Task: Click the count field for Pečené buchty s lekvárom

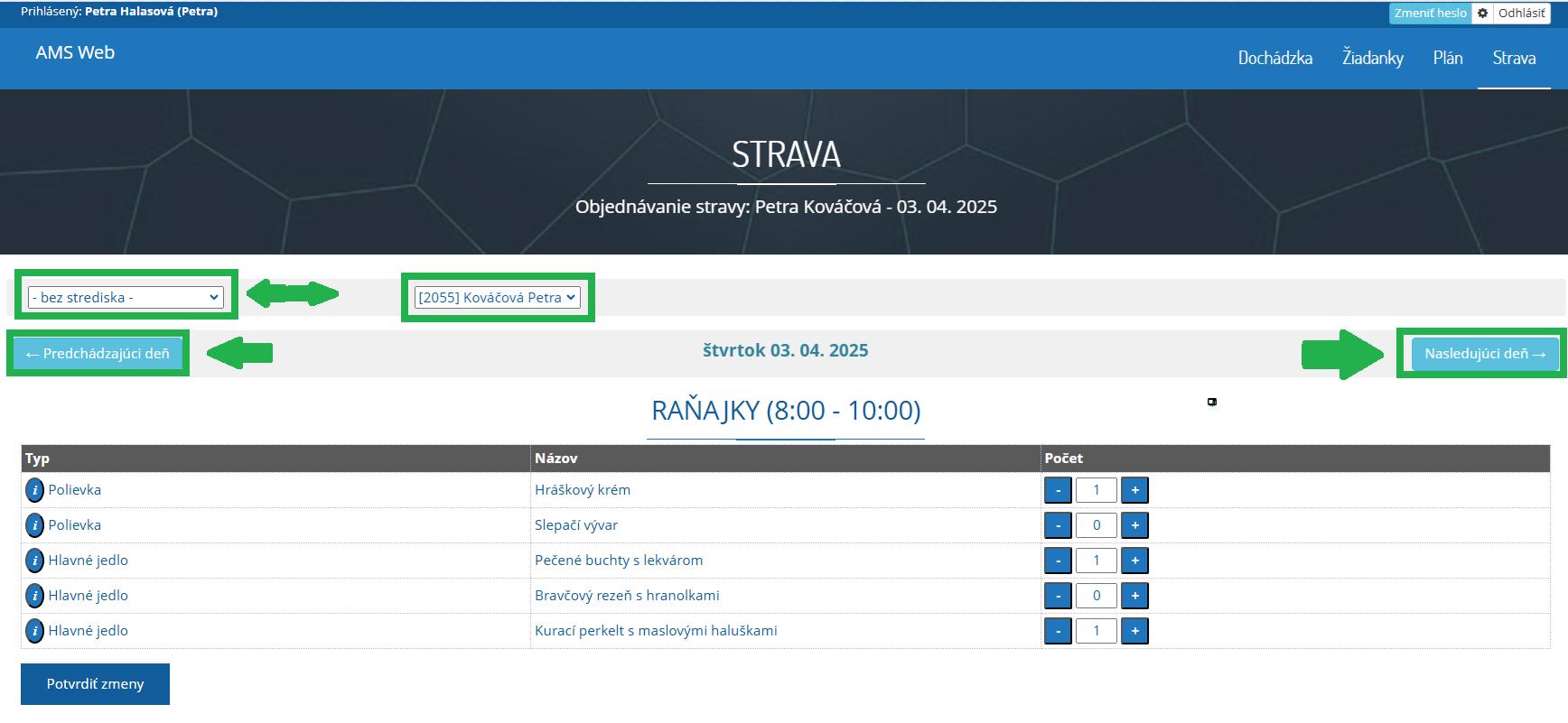Action: [1097, 561]
